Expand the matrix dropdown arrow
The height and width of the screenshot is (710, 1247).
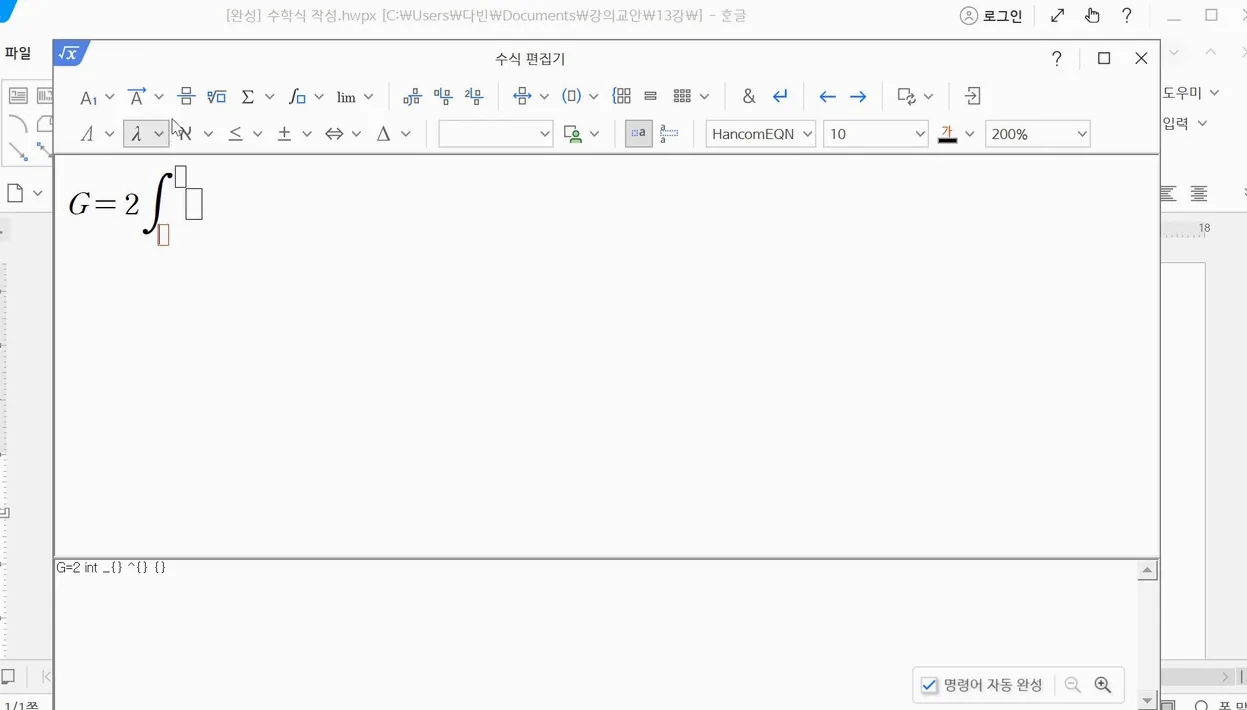pyautogui.click(x=704, y=97)
